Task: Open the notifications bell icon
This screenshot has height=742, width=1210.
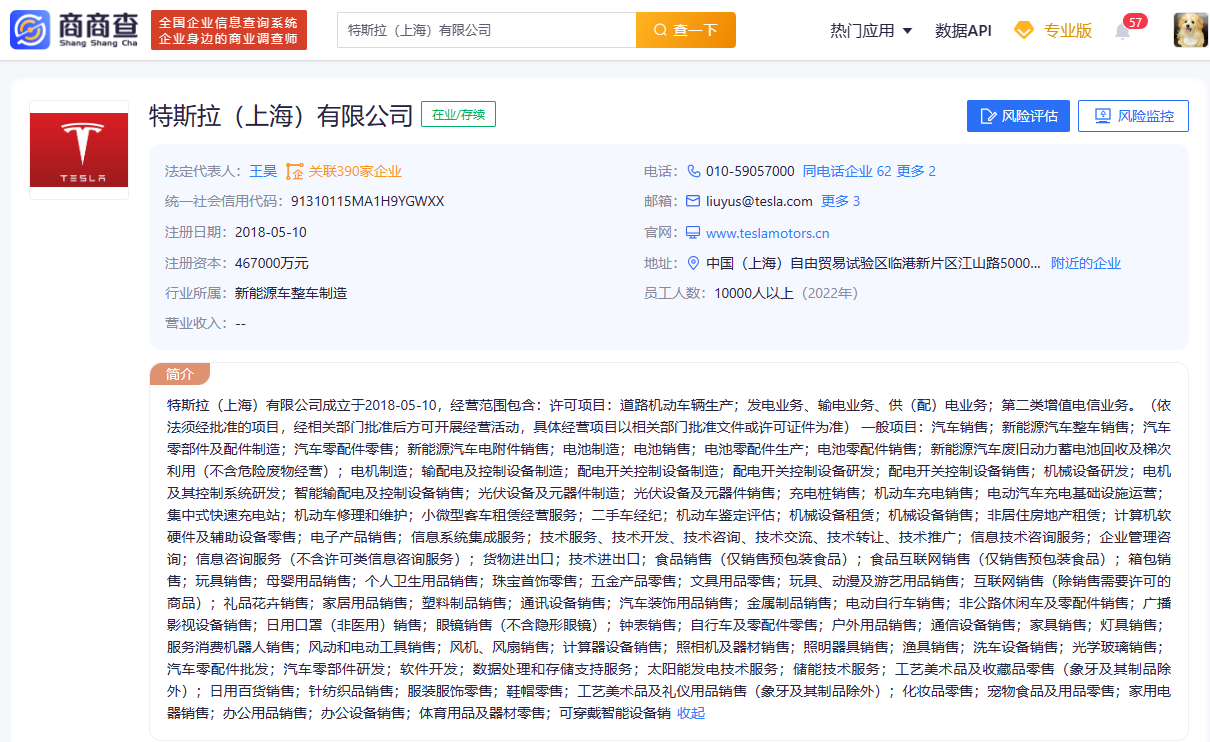Action: coord(1123,31)
